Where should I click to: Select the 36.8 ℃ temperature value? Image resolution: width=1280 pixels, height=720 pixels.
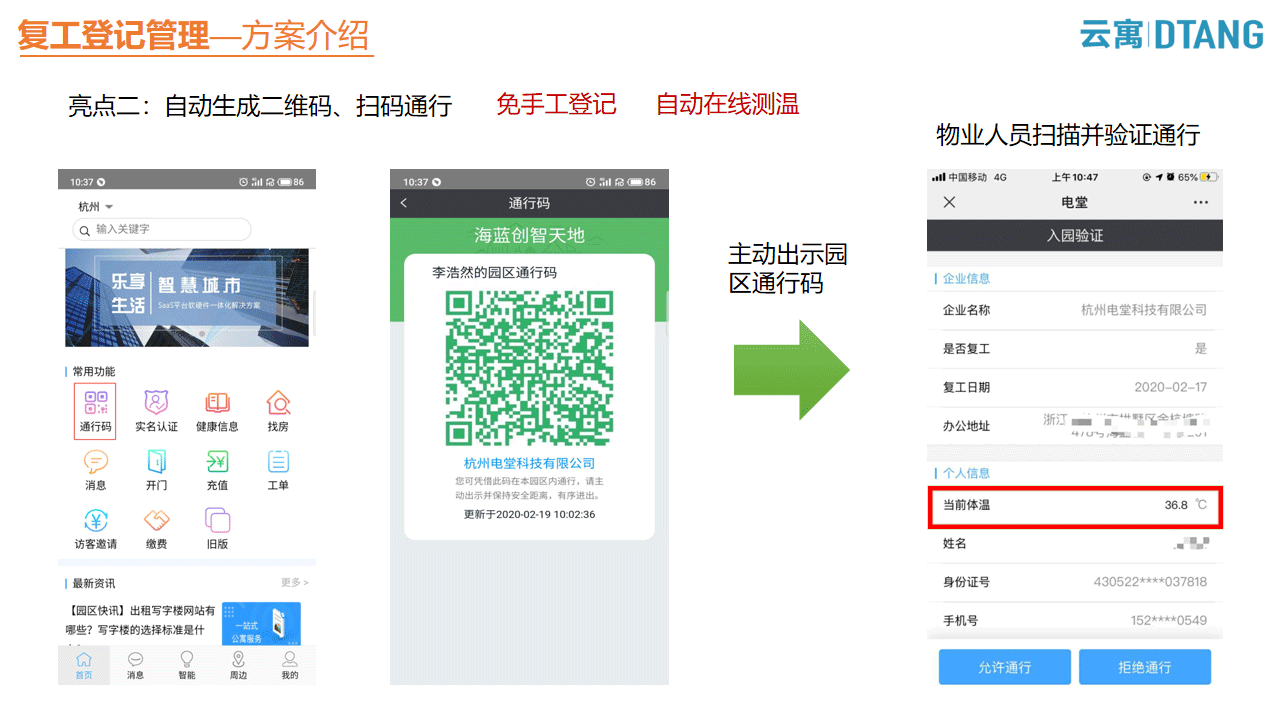1186,505
